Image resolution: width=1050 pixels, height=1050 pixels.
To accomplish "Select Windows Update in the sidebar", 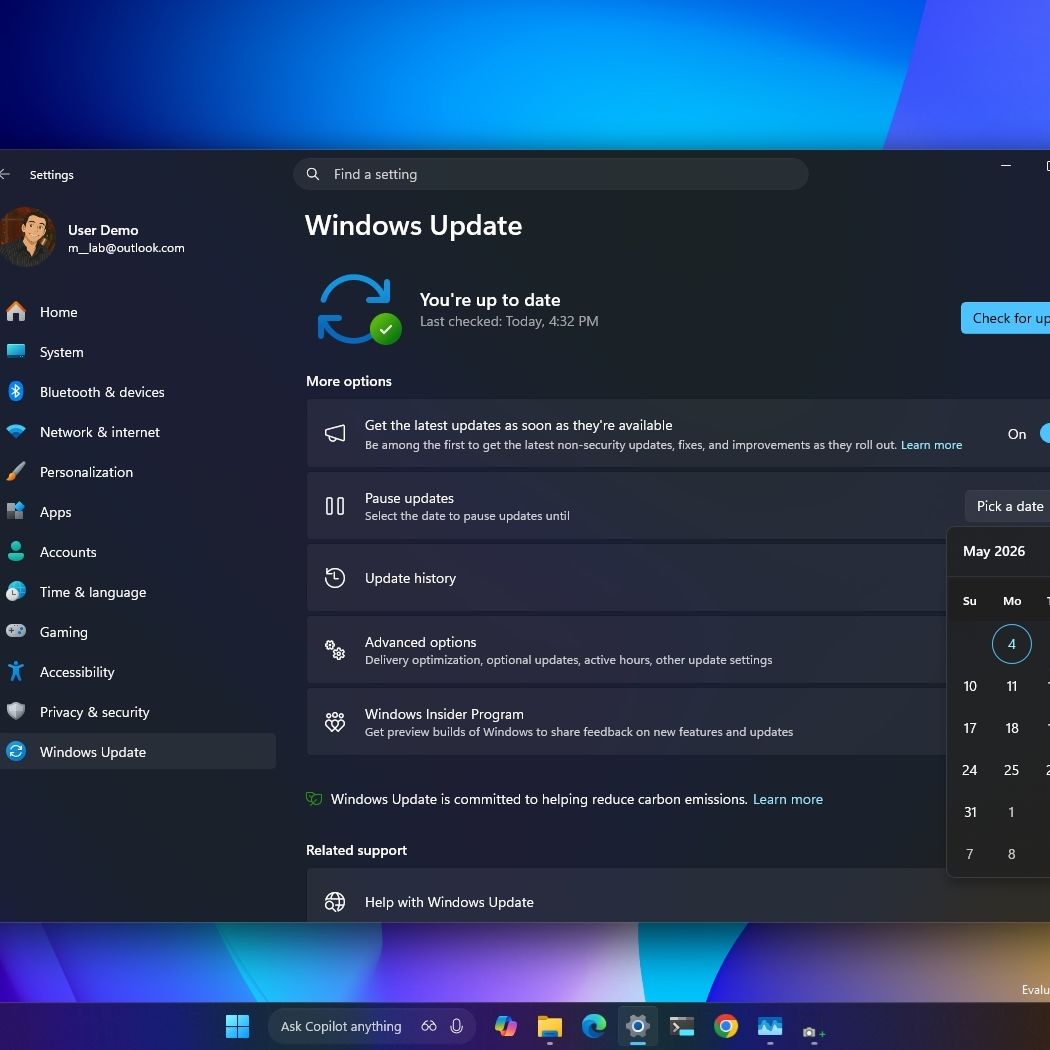I will tap(137, 752).
